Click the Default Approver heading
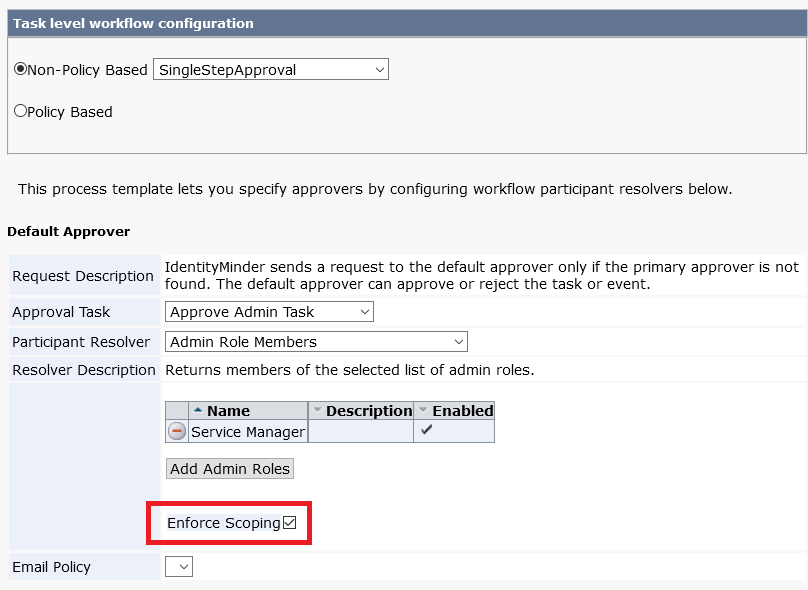Viewport: 808px width, 590px height. (68, 231)
